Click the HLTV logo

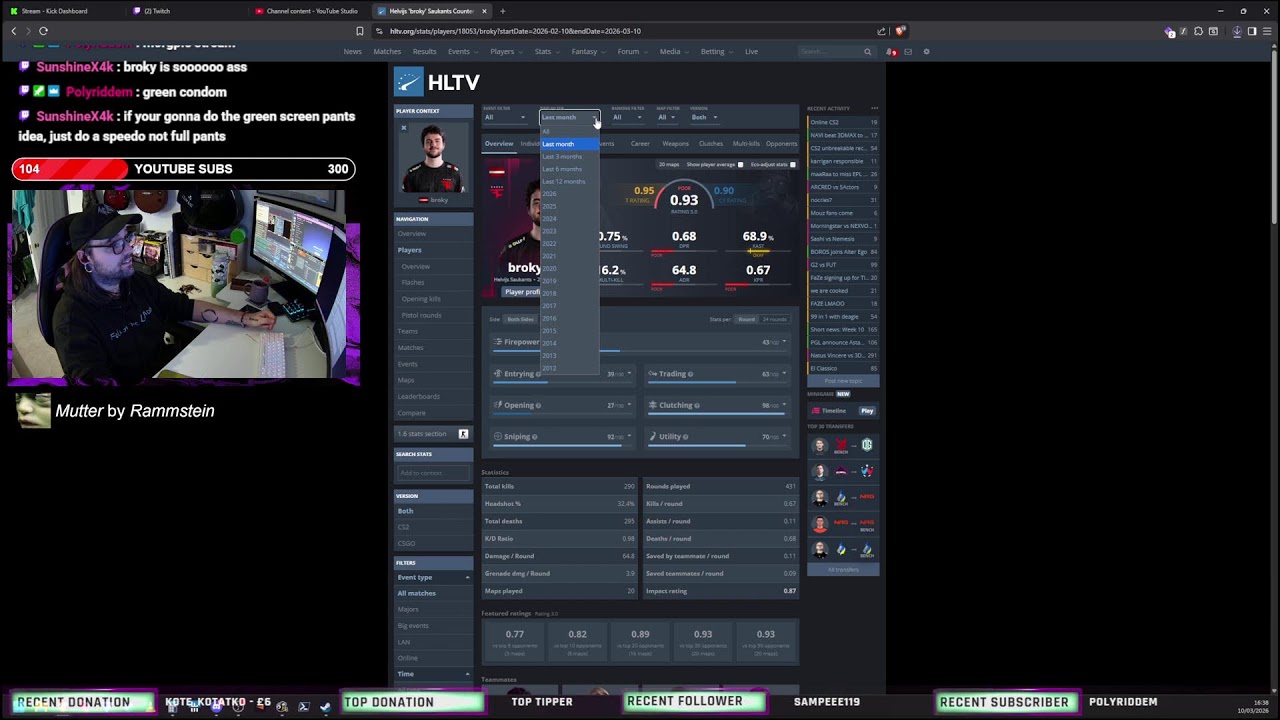point(437,82)
